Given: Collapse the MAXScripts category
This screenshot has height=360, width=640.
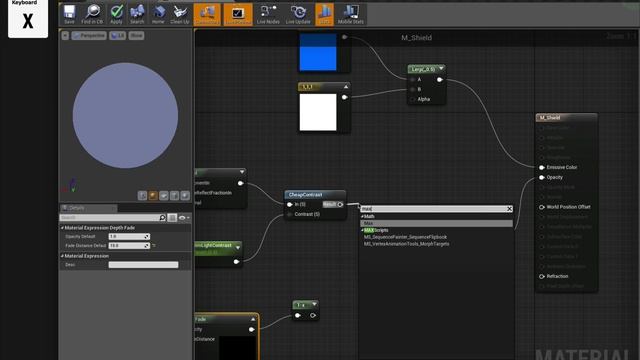Looking at the screenshot, I should (362, 230).
